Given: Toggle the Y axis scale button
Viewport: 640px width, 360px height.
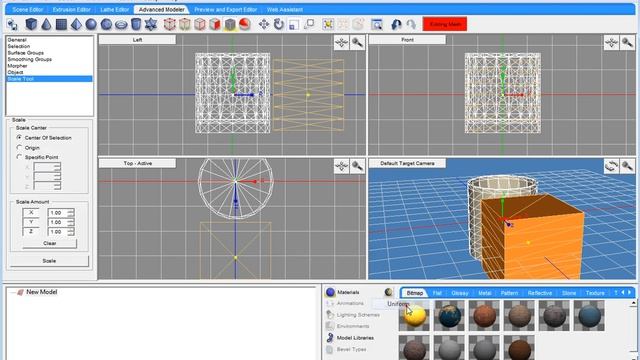Looking at the screenshot, I should 31,222.
